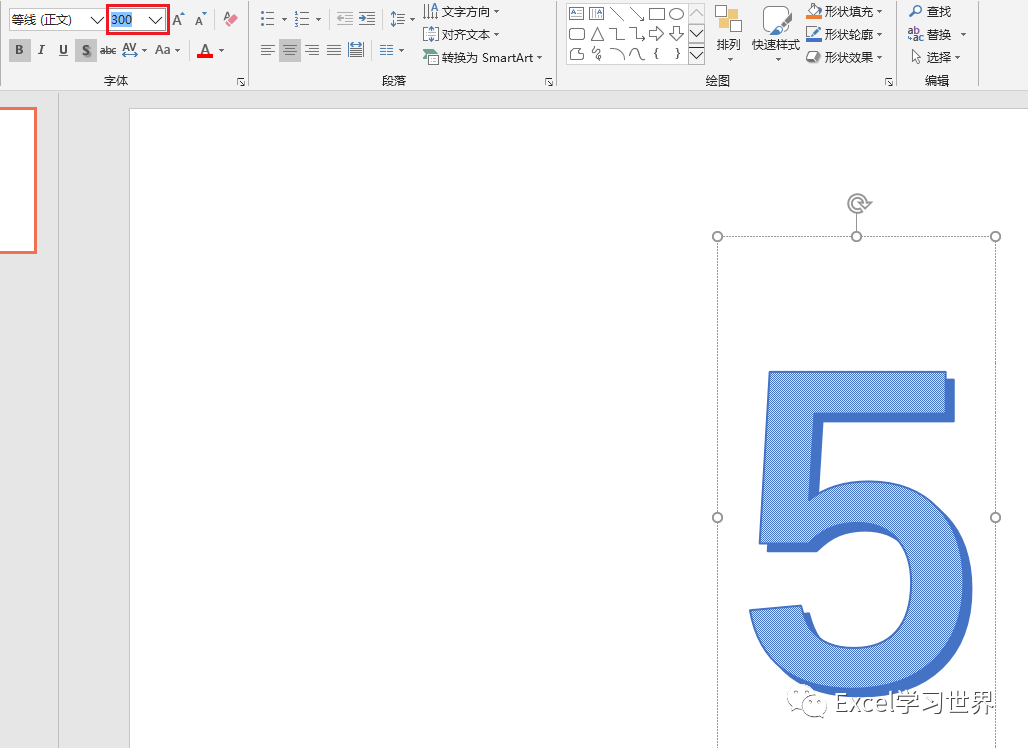Center align the text

coord(289,50)
